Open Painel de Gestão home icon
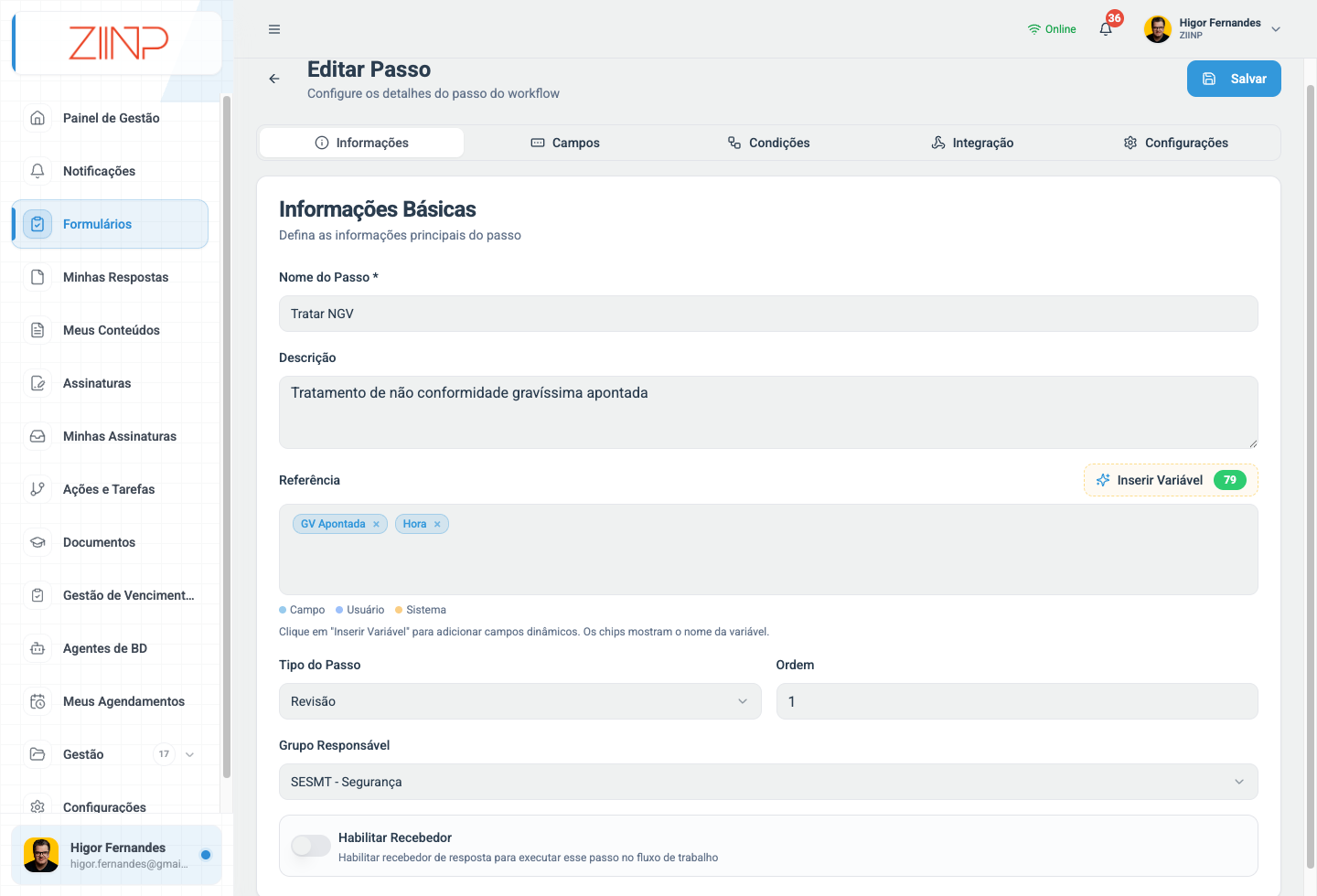Viewport: 1317px width, 896px height. pyautogui.click(x=37, y=118)
